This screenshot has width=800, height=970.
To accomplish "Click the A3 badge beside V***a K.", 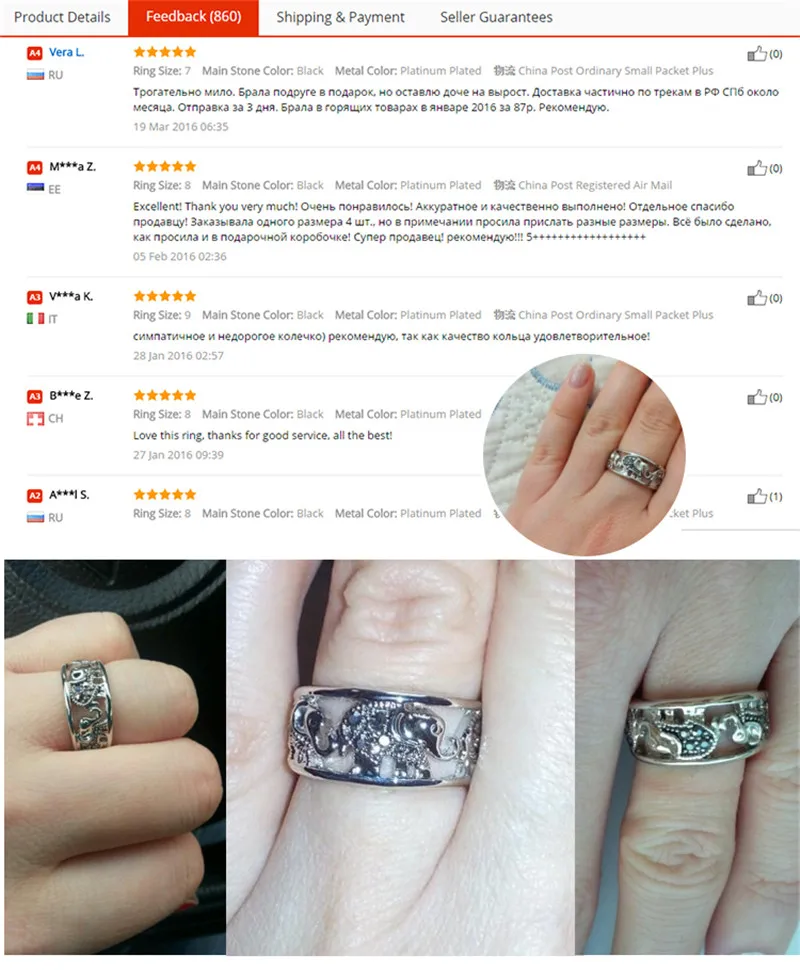I will coord(35,297).
